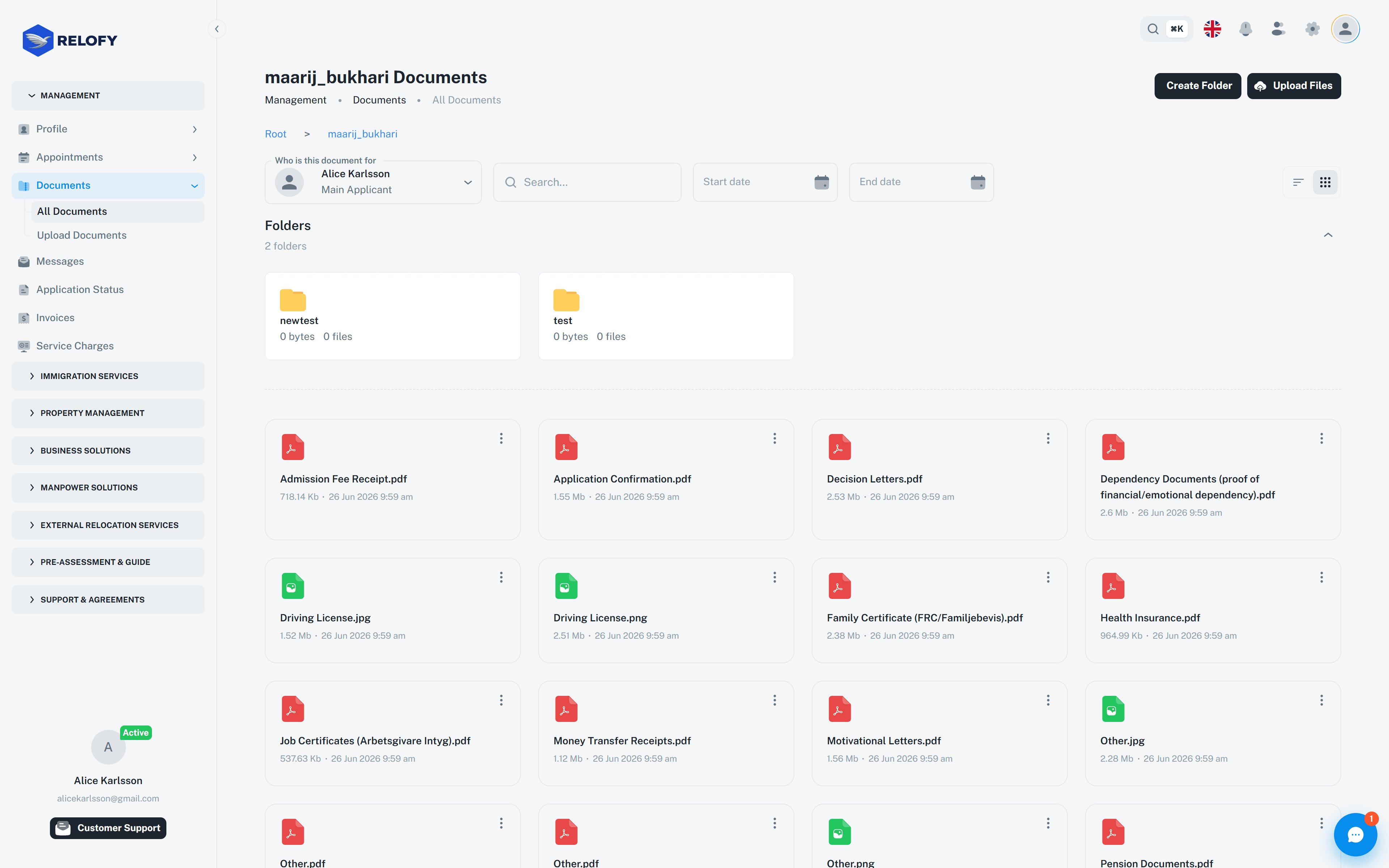Open the newtest folder

tap(392, 316)
